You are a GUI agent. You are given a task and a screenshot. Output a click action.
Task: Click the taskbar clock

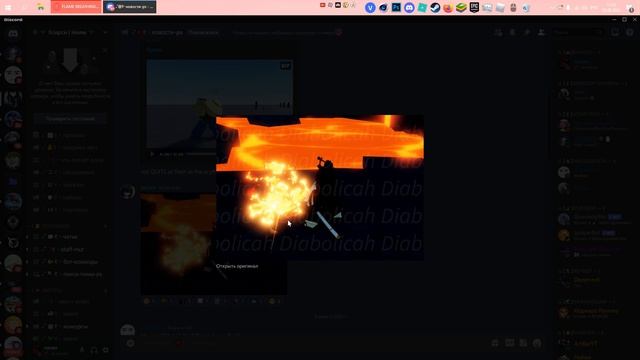coord(611,7)
